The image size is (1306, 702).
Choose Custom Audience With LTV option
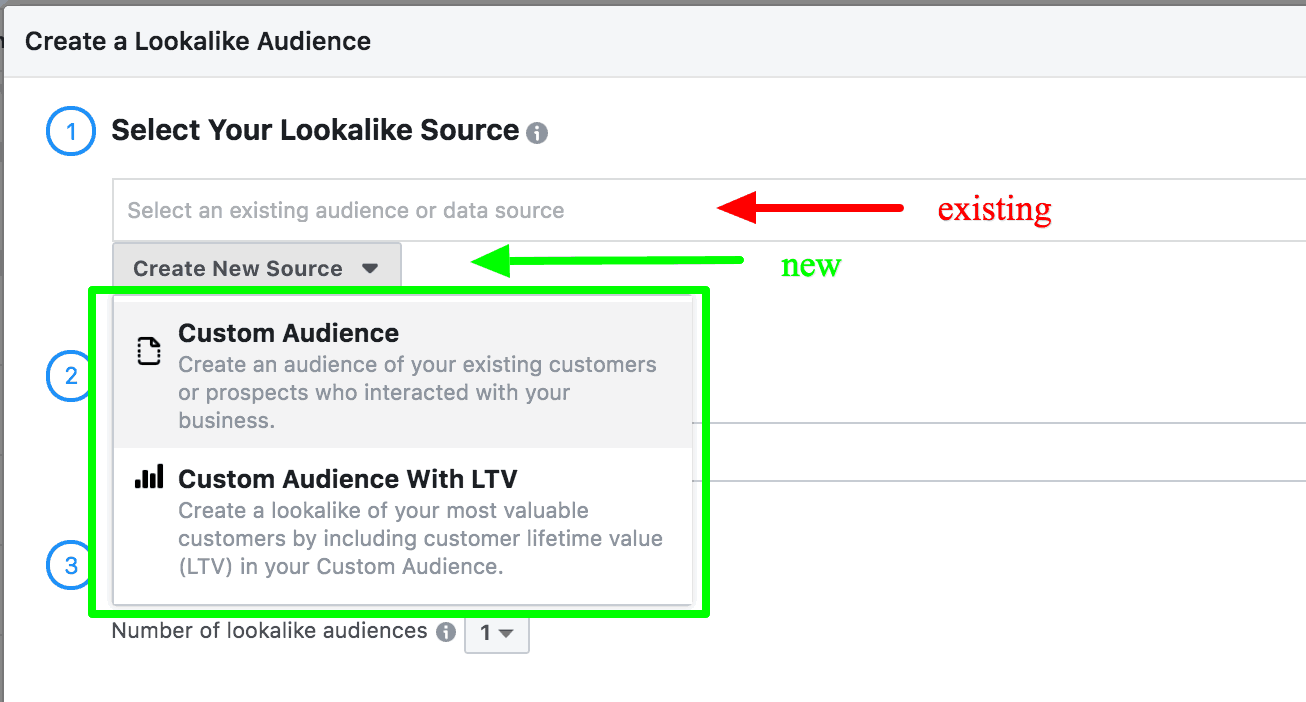(x=403, y=525)
